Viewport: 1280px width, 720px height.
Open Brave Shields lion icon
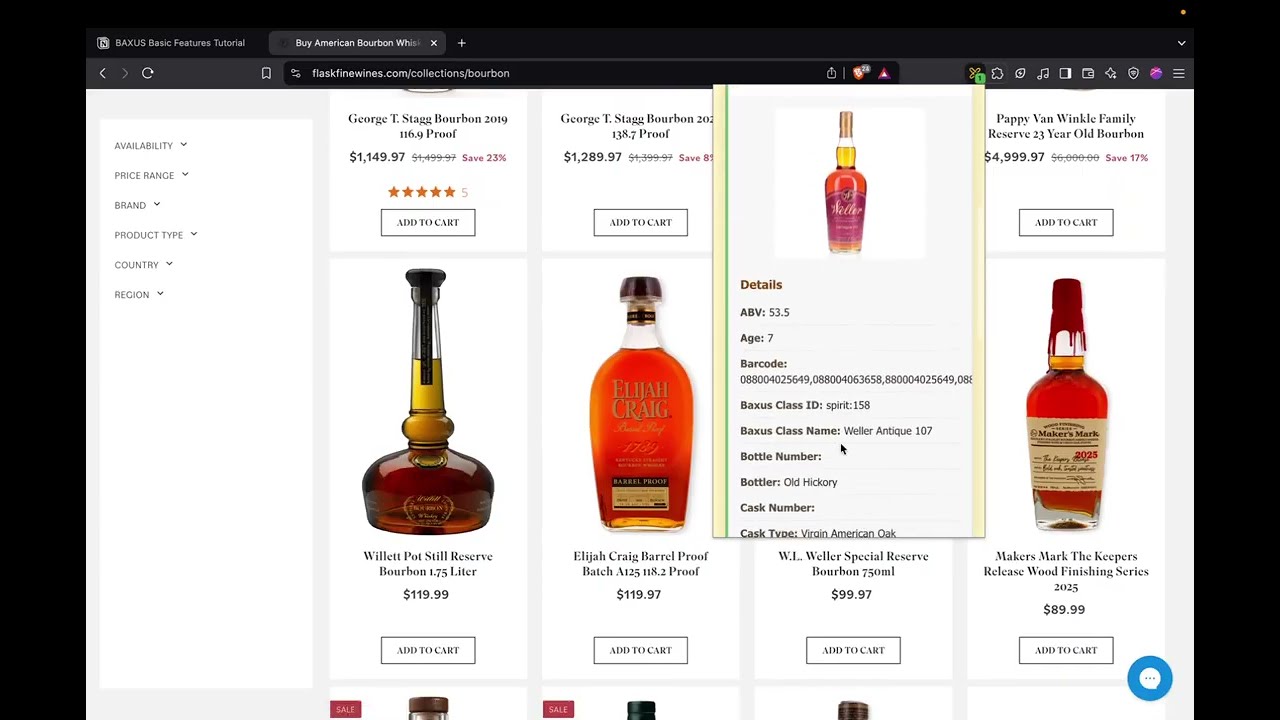point(859,73)
